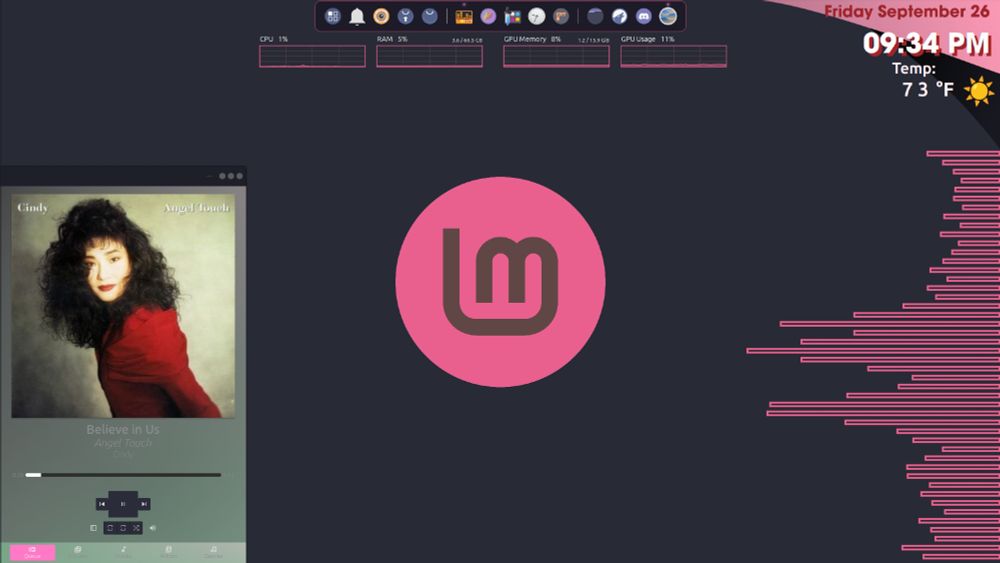Click the GPU Memory graph
This screenshot has width=1000, height=563.
[556, 56]
